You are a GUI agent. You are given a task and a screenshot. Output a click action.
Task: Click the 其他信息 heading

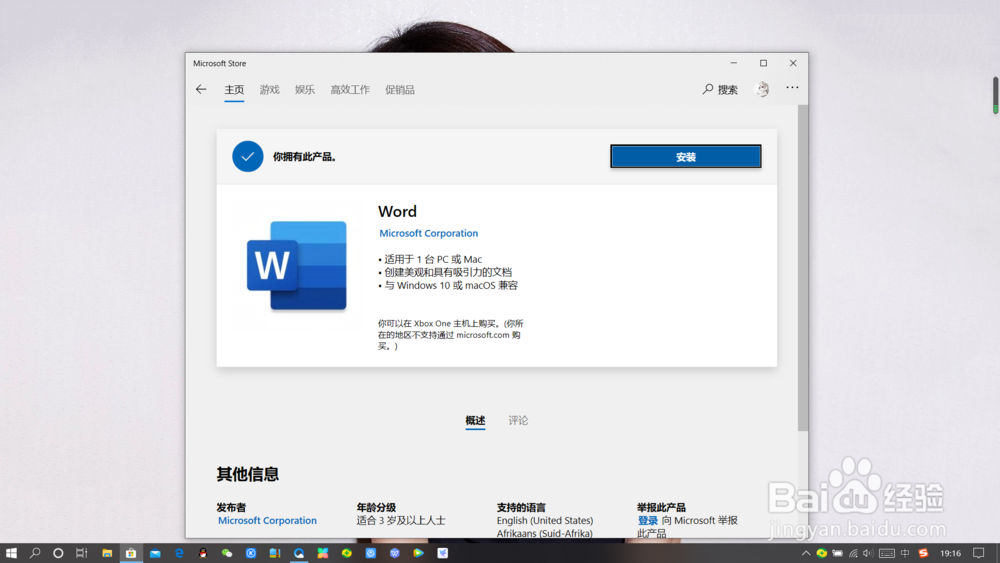coord(247,474)
